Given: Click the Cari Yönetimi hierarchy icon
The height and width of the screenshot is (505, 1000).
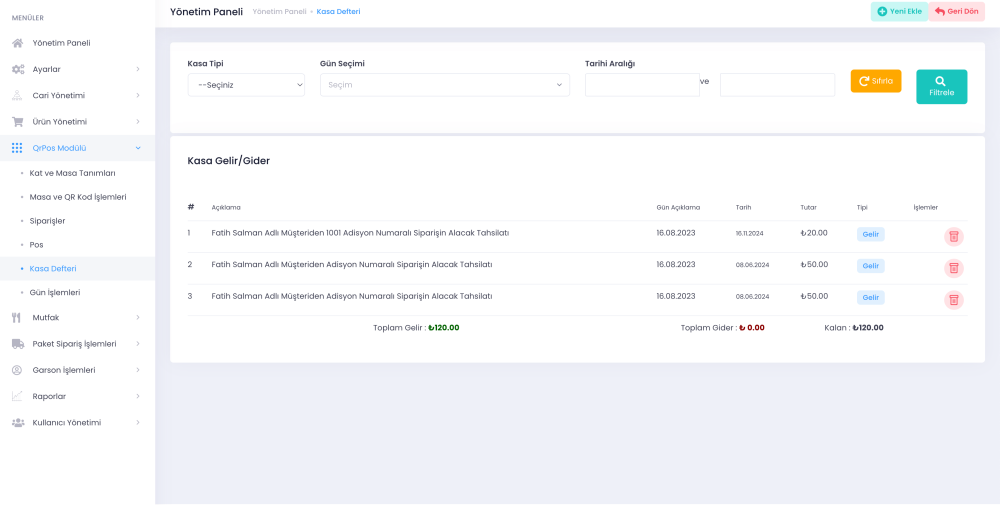Looking at the screenshot, I should click(18, 96).
